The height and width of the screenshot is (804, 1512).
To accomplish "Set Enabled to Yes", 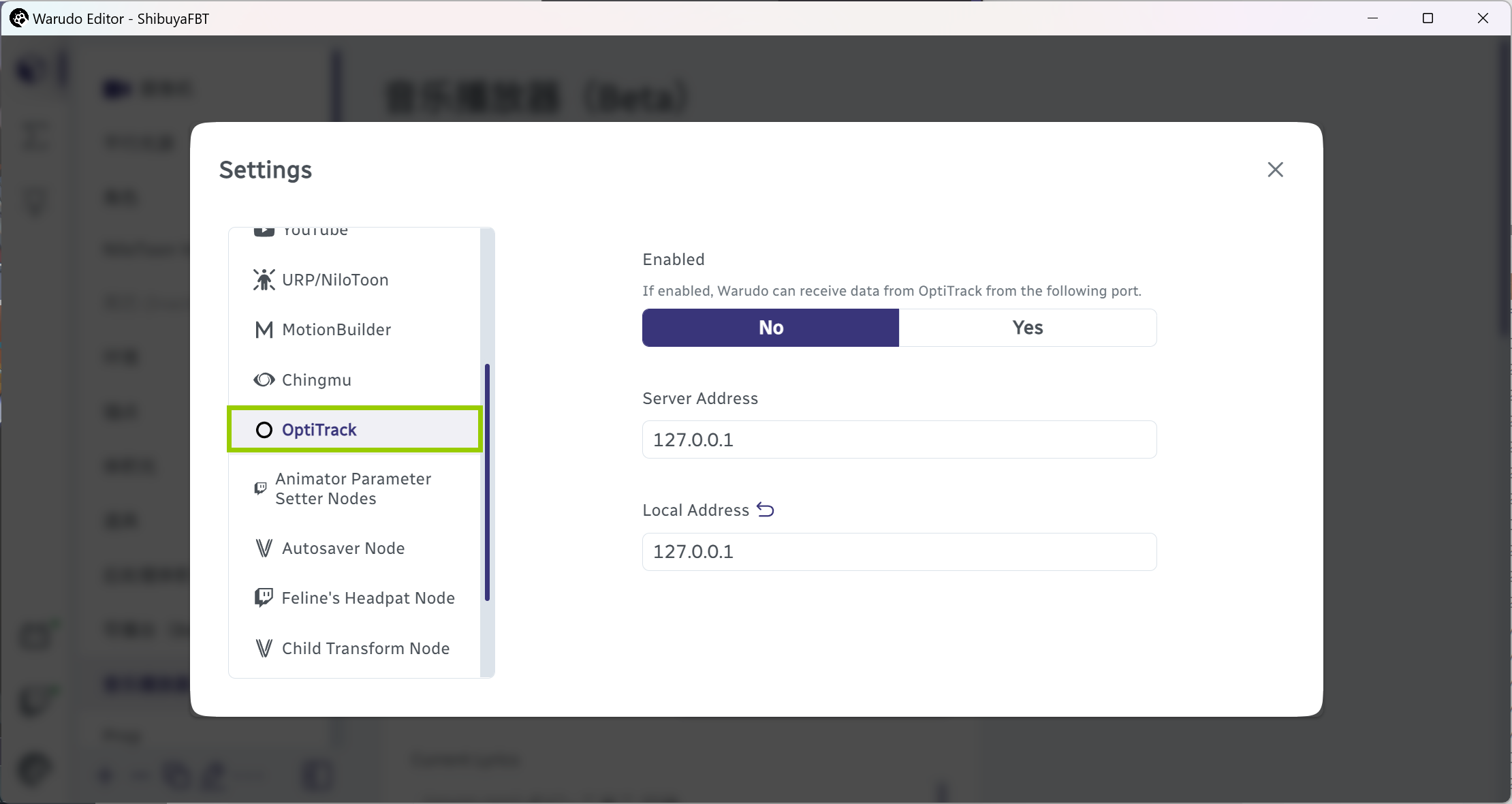I will 1028,328.
